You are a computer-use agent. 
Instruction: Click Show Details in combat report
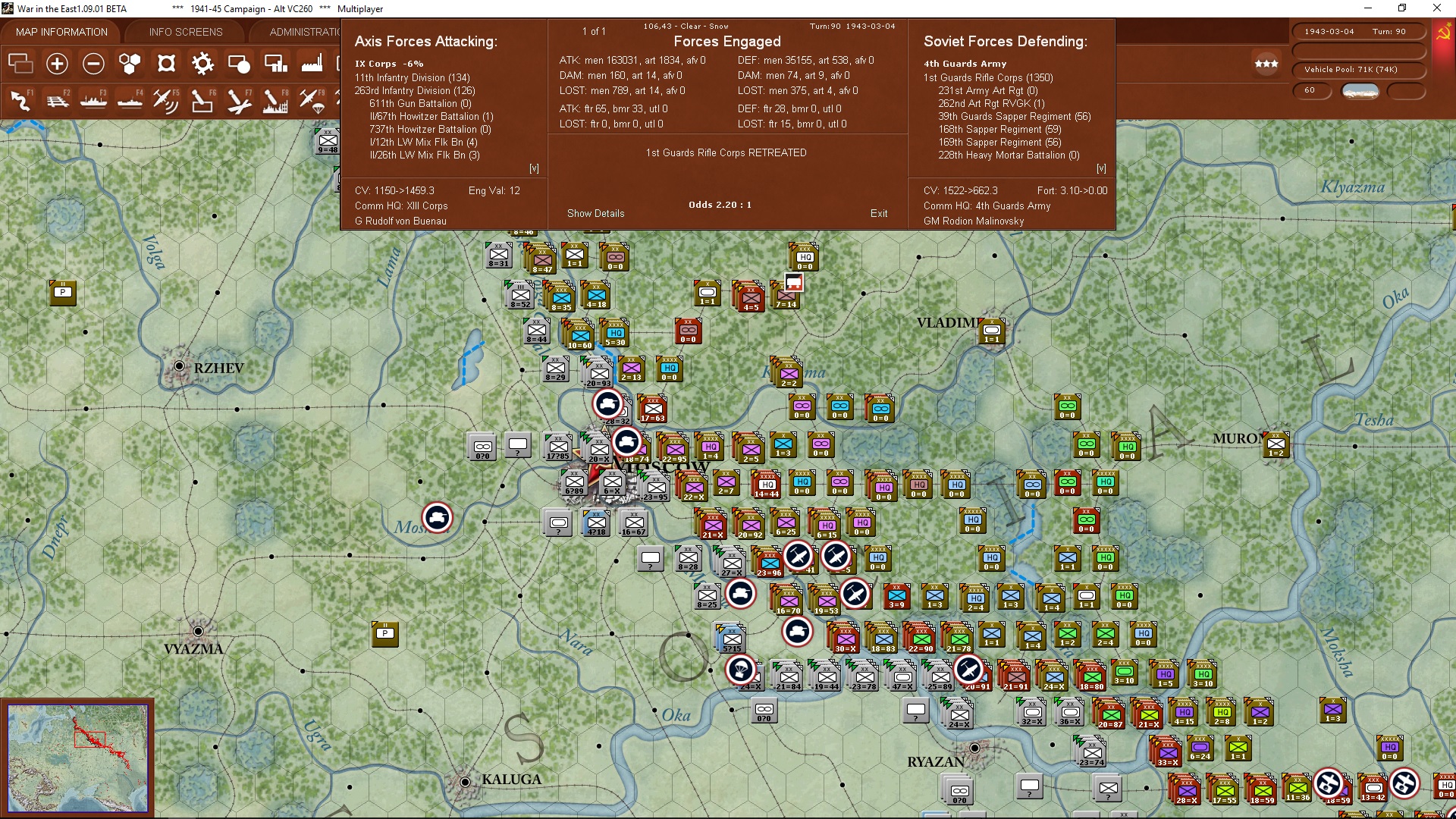click(x=595, y=213)
